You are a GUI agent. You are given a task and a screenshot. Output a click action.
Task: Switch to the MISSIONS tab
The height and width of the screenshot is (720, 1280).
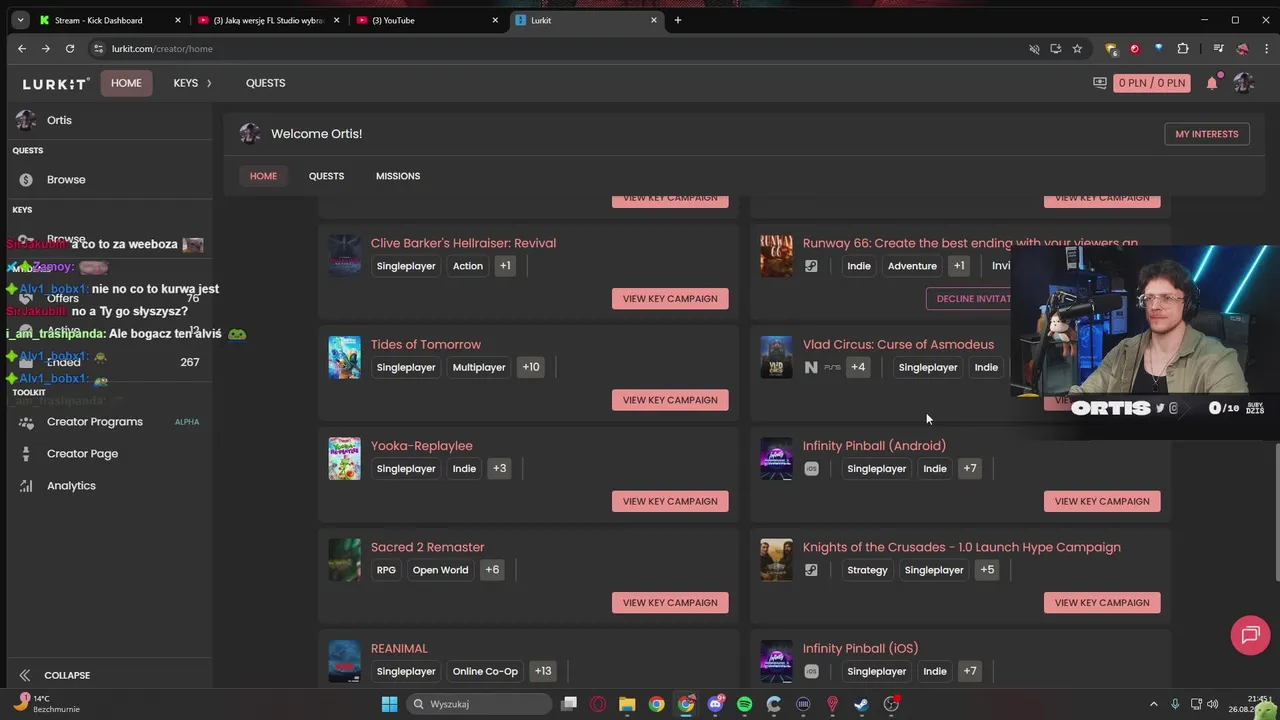(398, 176)
